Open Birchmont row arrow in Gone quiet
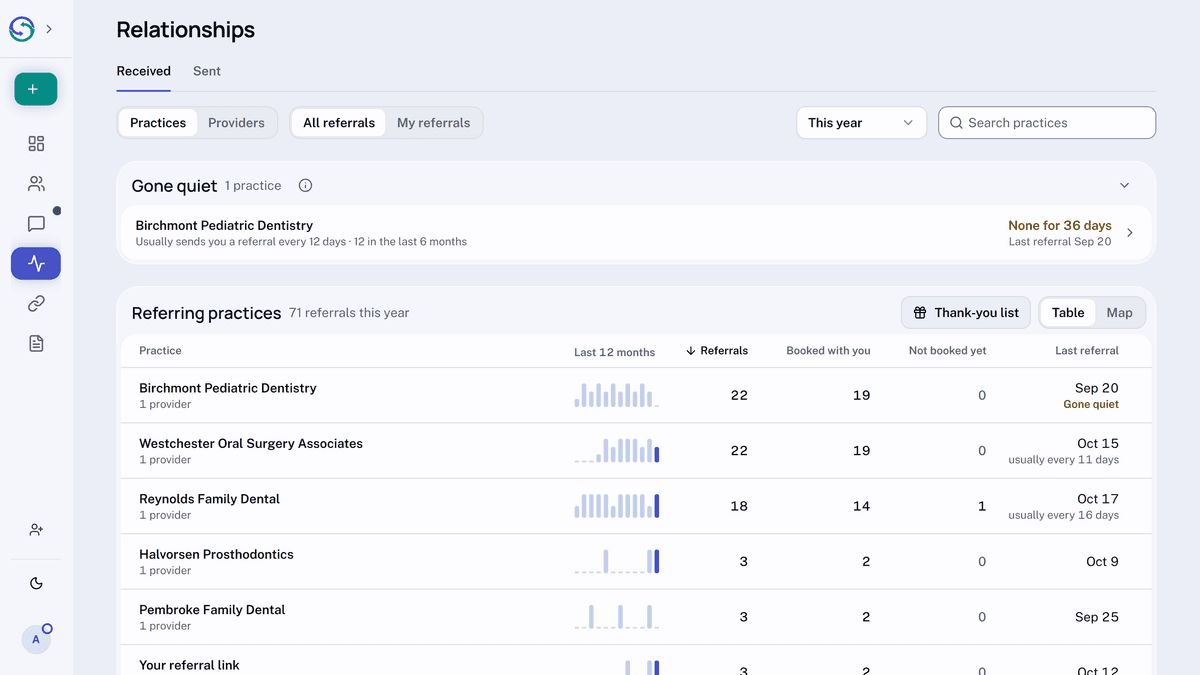The height and width of the screenshot is (675, 1200). [1130, 233]
